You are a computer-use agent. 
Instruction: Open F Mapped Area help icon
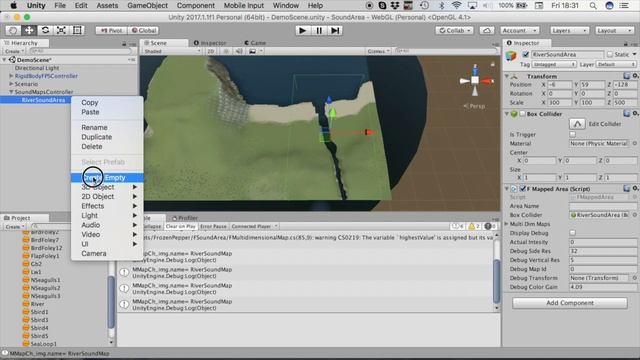(x=627, y=189)
